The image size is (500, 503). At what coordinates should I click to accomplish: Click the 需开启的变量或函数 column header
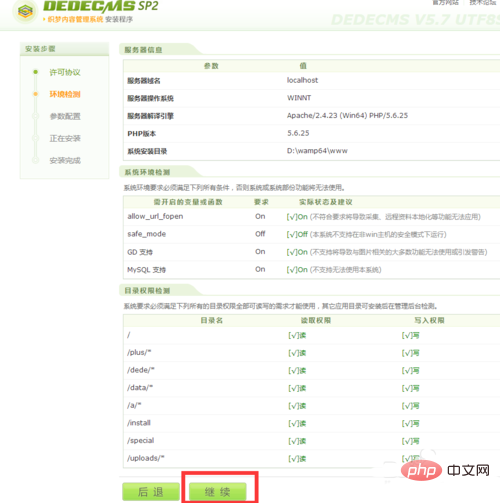coord(188,202)
